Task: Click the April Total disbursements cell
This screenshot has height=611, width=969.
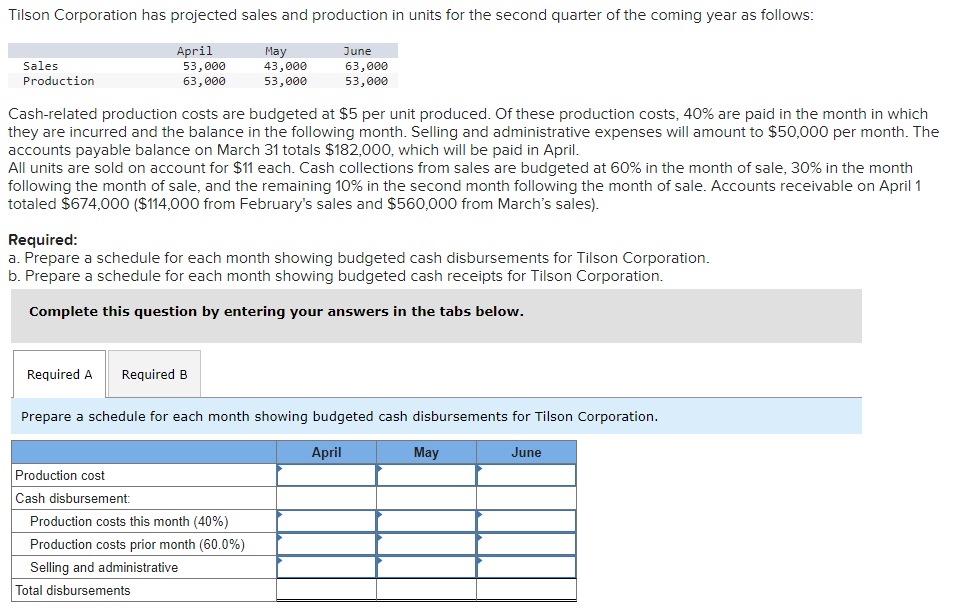Action: click(327, 590)
